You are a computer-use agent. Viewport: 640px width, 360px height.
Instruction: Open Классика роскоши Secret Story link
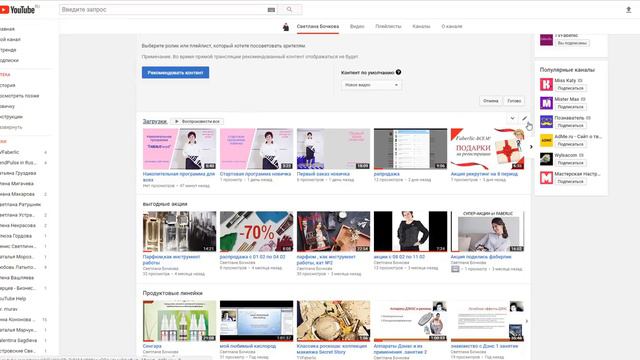pos(332,349)
